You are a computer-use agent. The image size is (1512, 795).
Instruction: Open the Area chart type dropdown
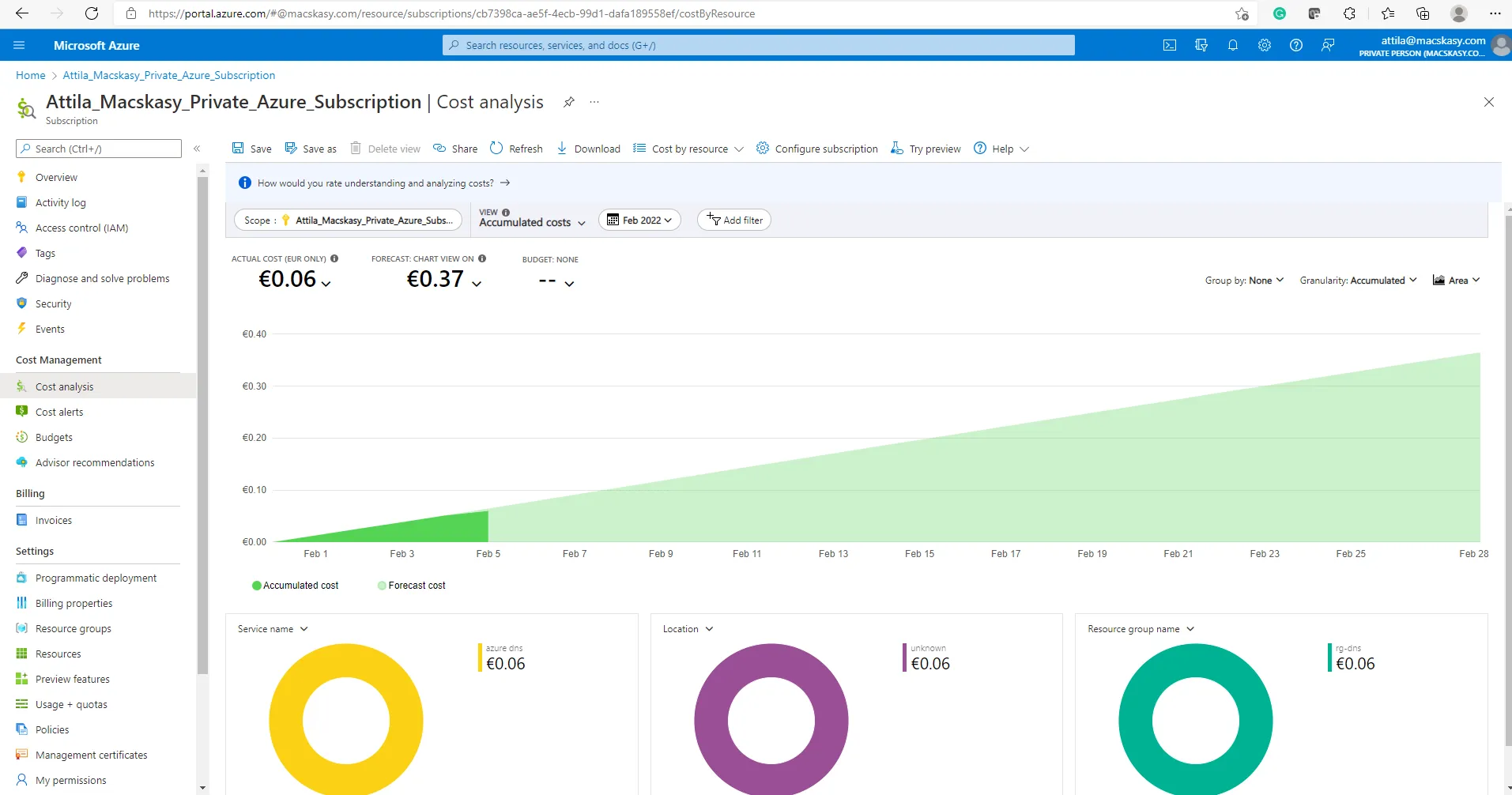1456,281
